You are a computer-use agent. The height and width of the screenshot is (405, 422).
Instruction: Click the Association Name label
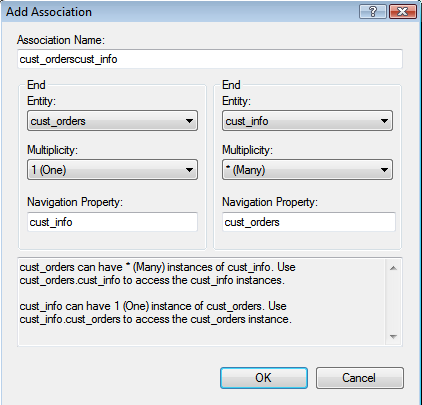(61, 40)
